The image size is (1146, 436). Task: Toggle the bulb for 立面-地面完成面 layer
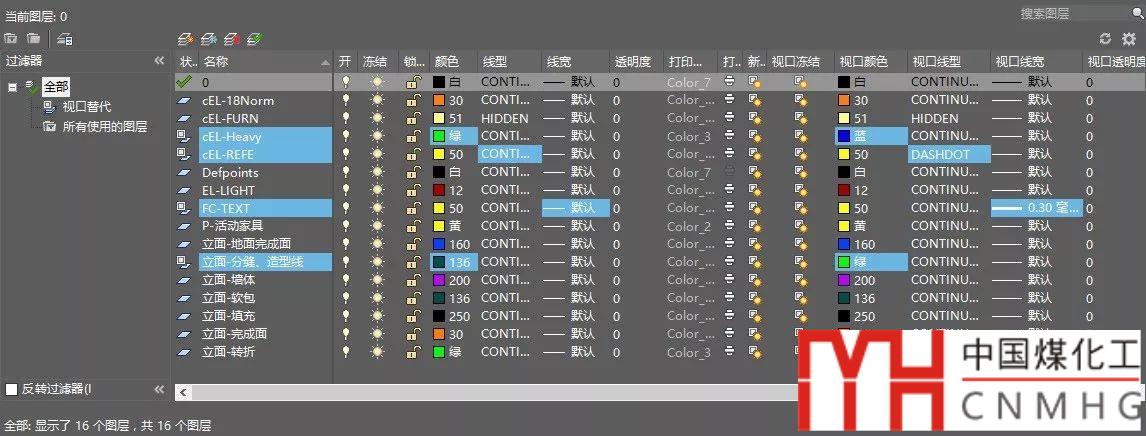(346, 244)
